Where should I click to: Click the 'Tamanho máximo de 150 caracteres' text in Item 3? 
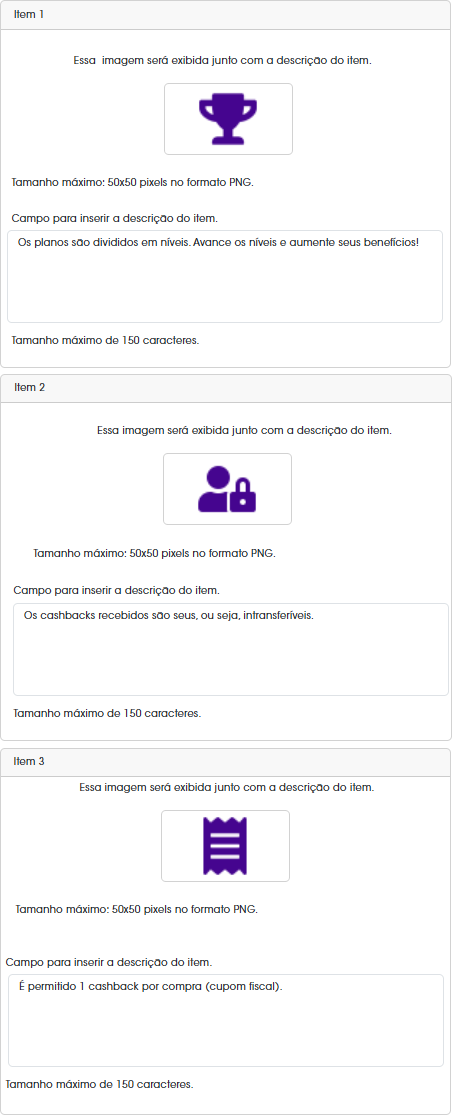[99, 1084]
